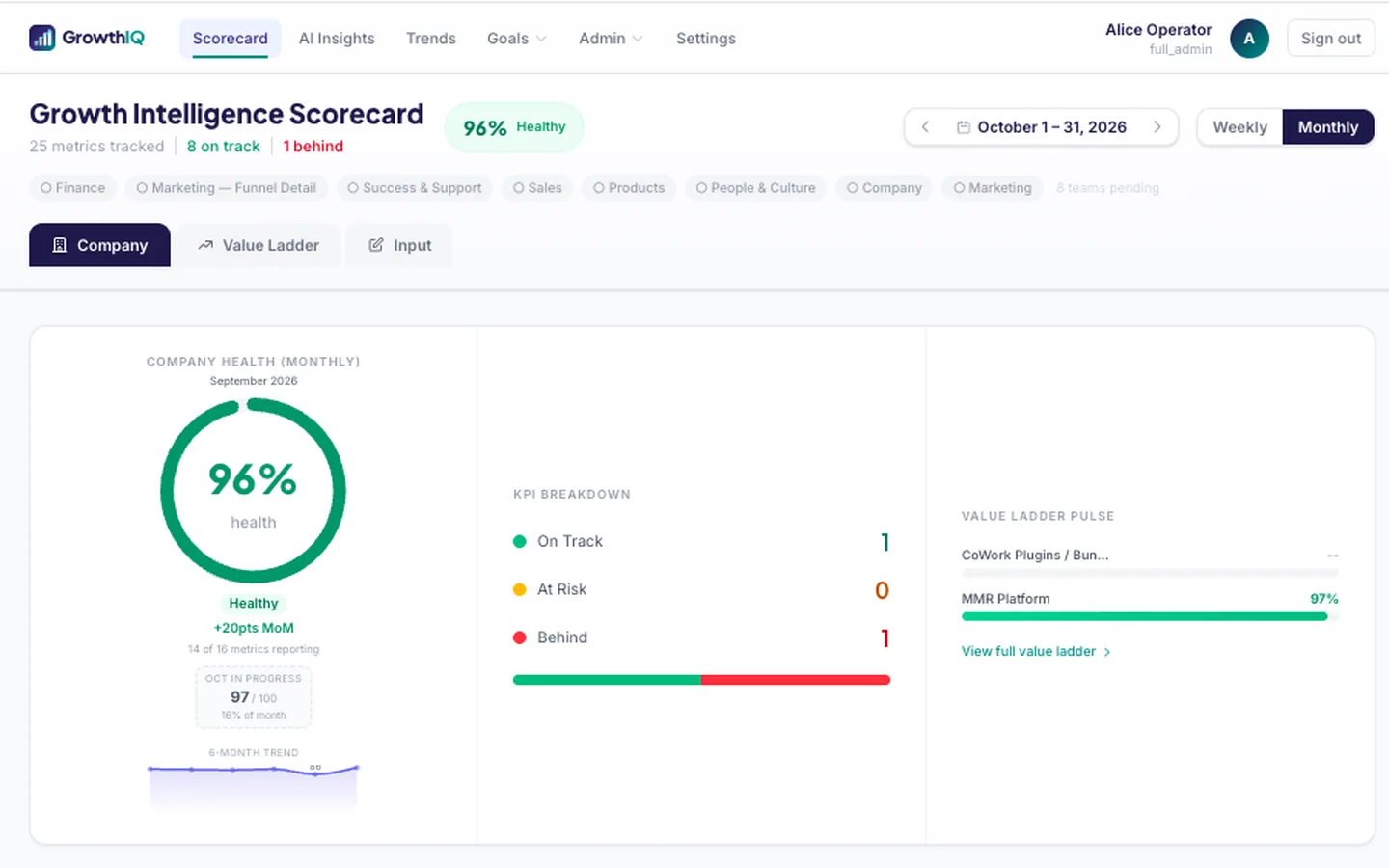Click the 8 on track label

pos(223,147)
